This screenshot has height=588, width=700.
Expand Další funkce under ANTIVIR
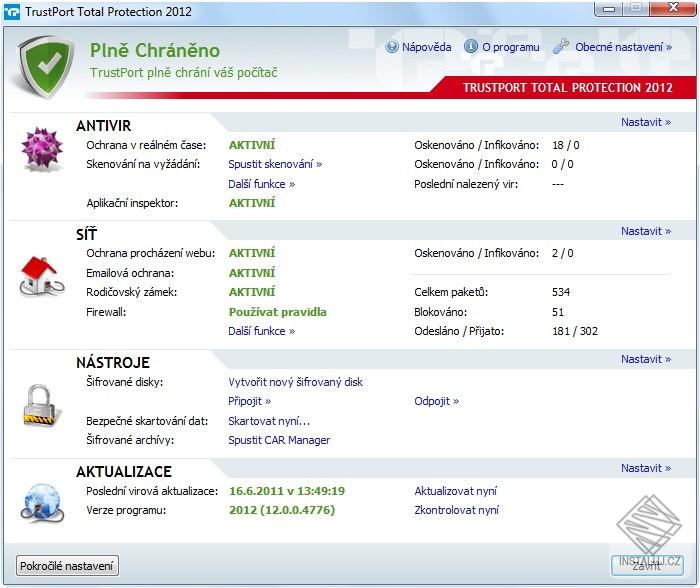(x=262, y=184)
